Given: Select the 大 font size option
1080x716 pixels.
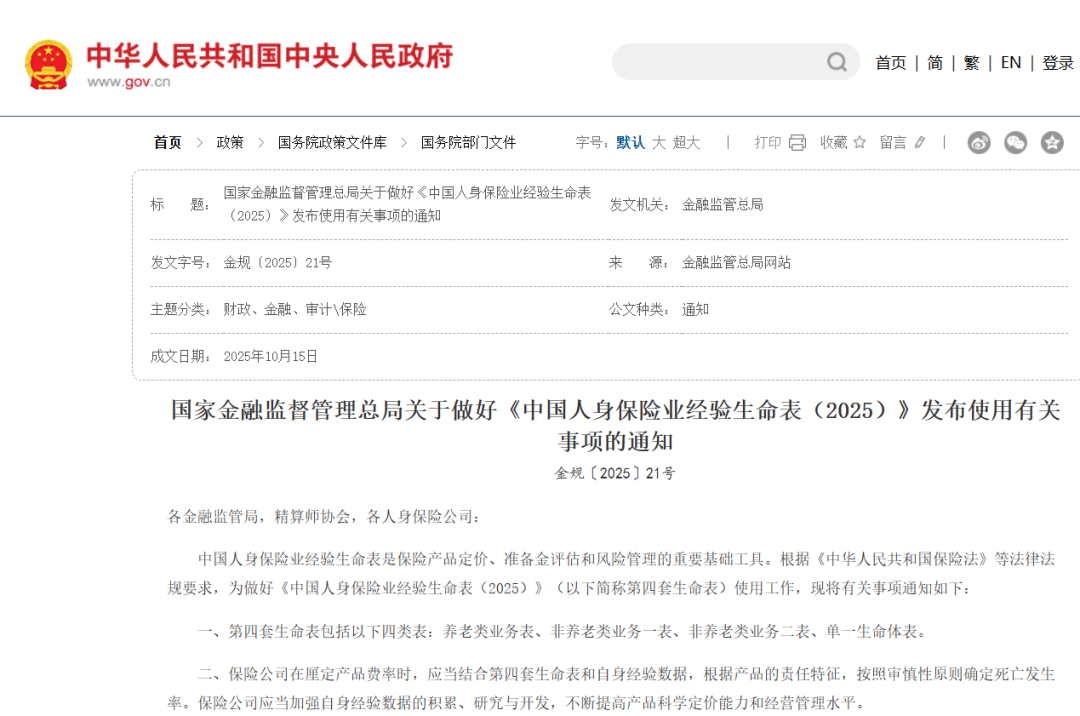Looking at the screenshot, I should coord(660,142).
